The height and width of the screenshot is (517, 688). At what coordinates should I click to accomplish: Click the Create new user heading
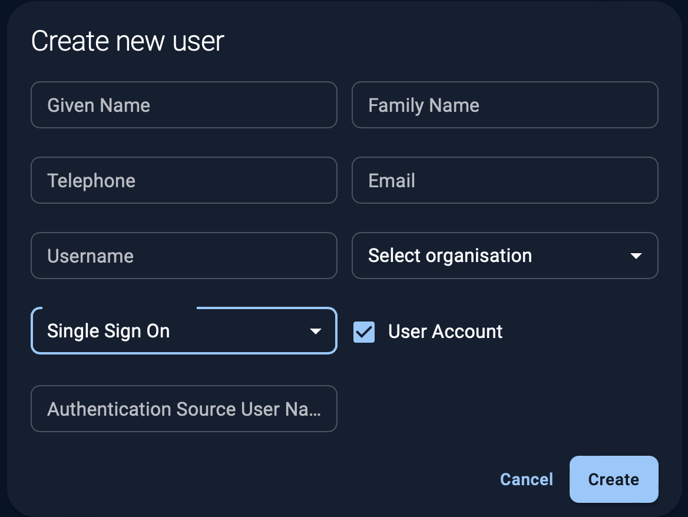pos(128,41)
